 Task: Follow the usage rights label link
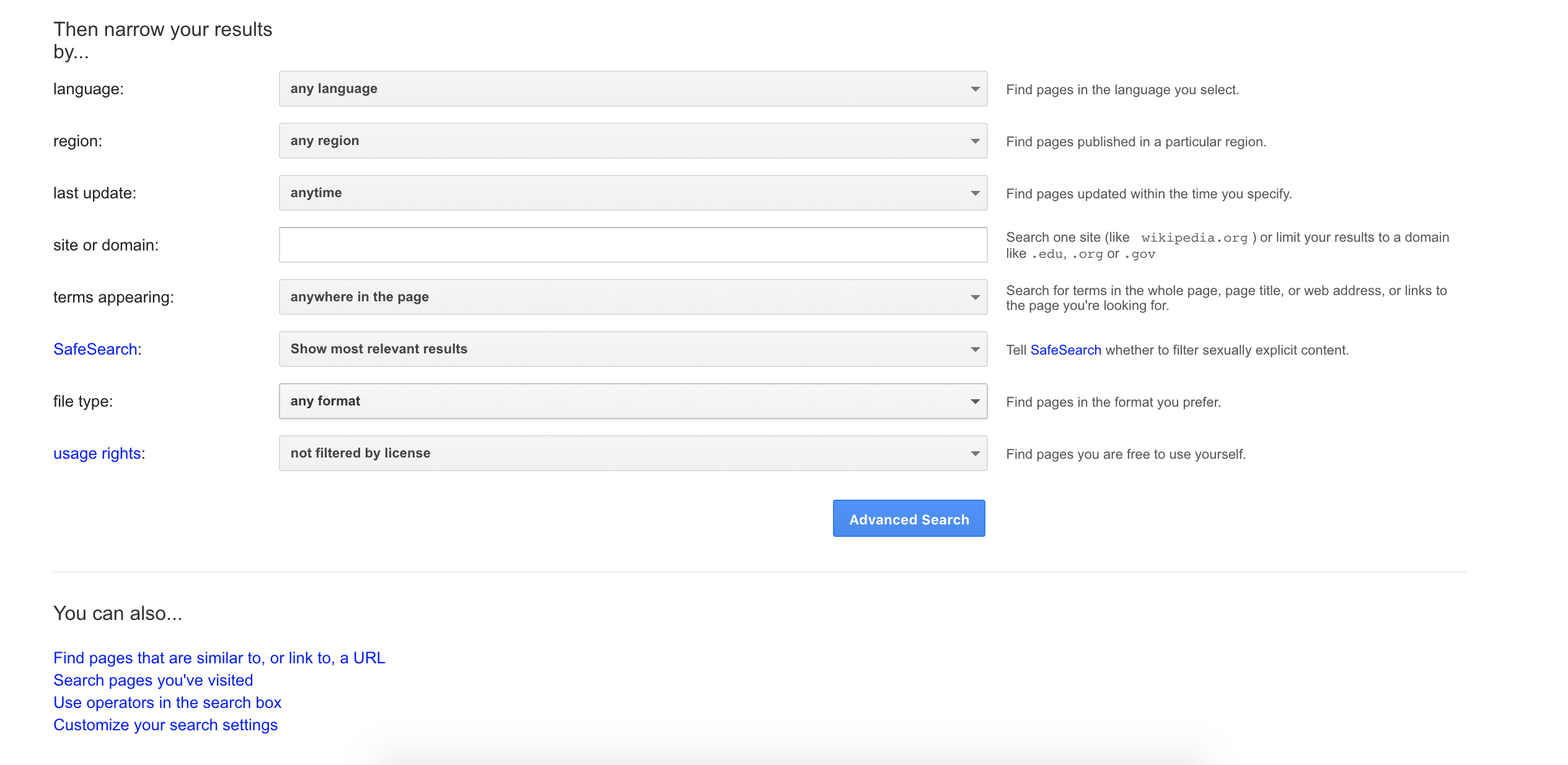tap(97, 453)
